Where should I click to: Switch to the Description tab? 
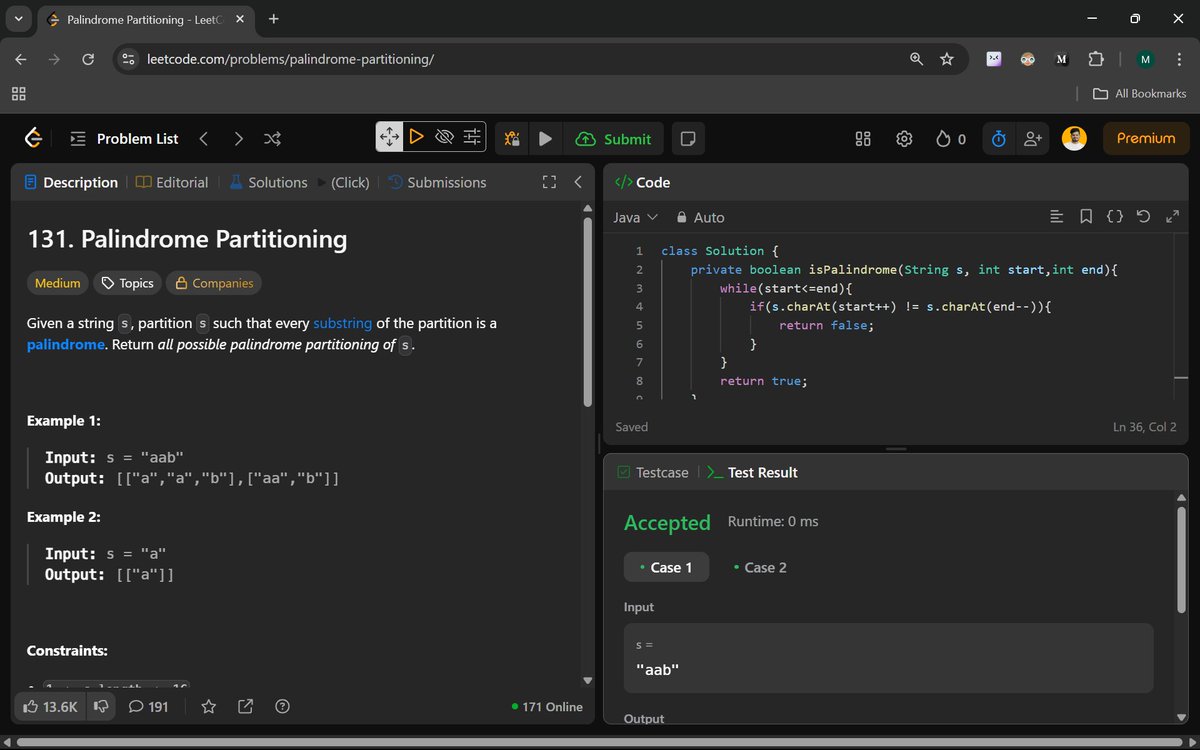[71, 182]
